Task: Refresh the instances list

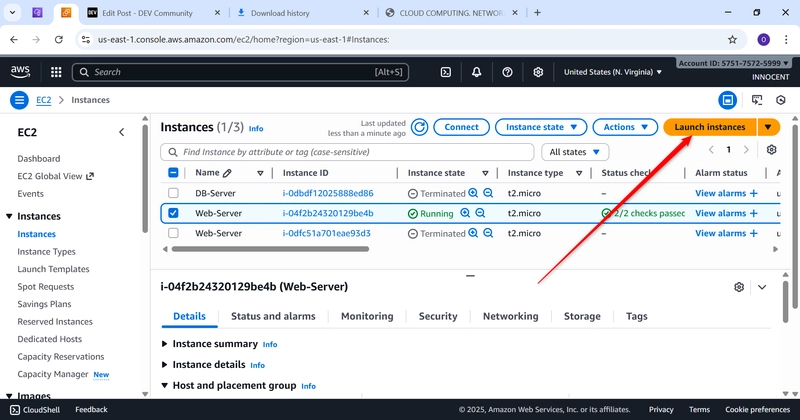Action: coord(419,127)
